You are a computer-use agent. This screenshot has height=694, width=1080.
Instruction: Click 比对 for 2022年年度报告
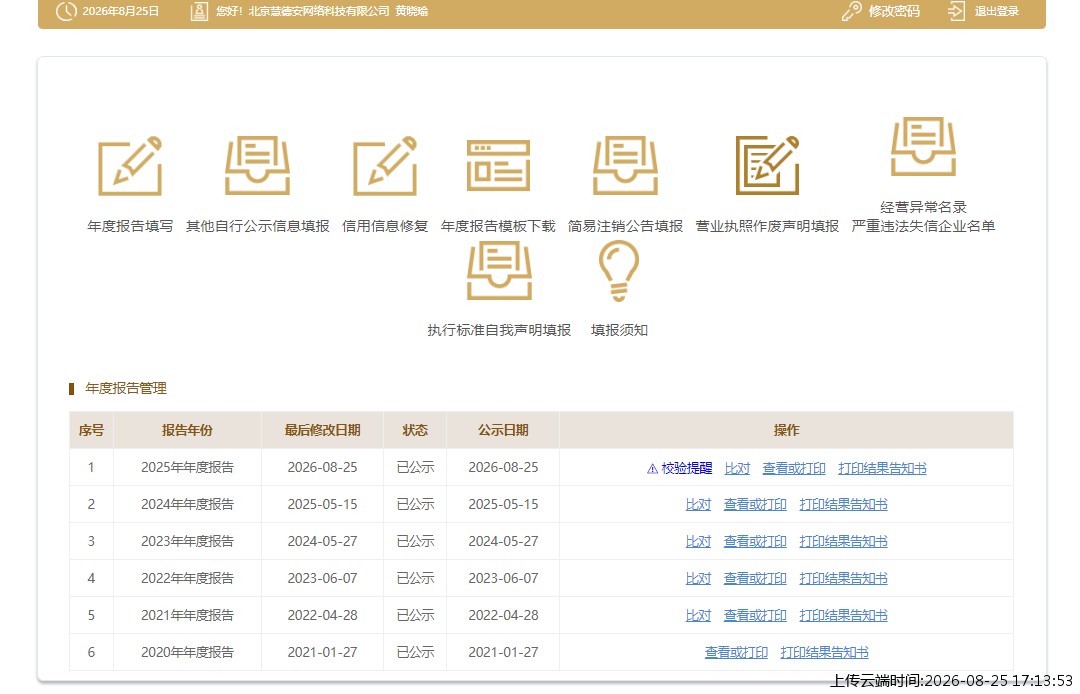click(698, 578)
